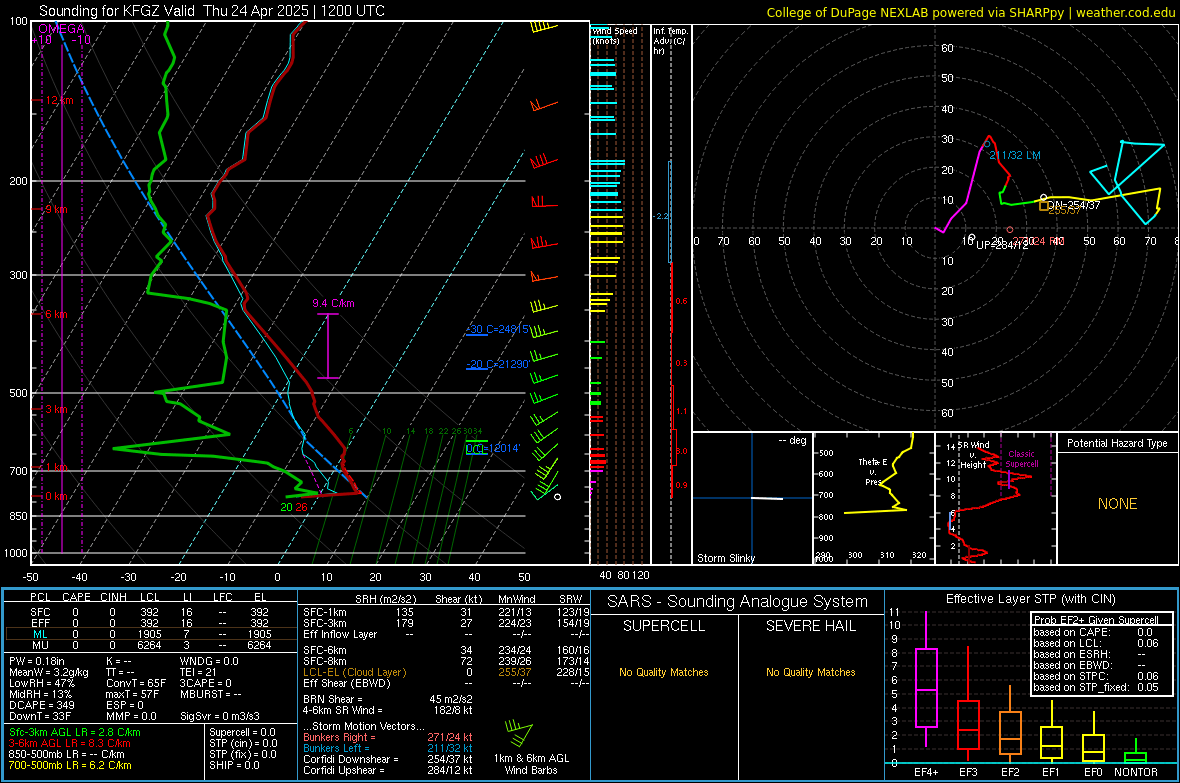Click the SFC-6km shear row label
This screenshot has height=783, width=1180.
pyautogui.click(x=325, y=650)
